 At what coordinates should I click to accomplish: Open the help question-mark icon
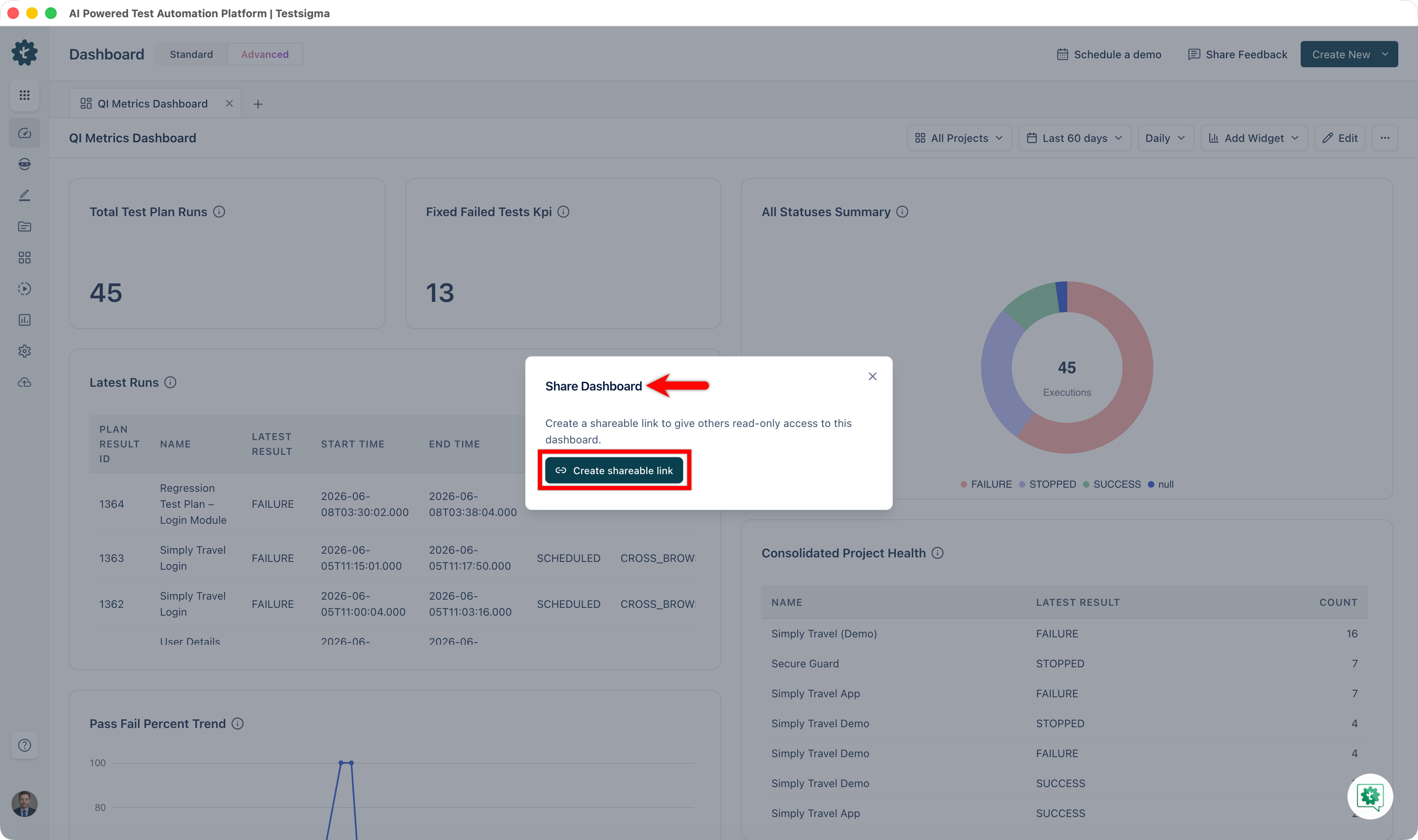24,745
